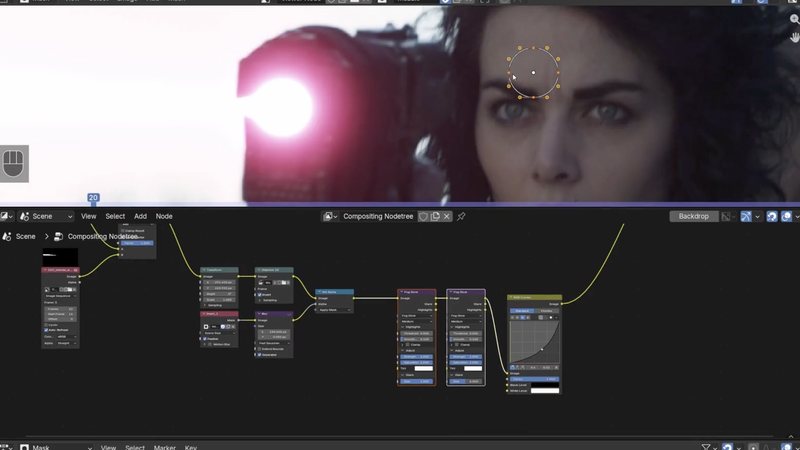Screen dimensions: 800x450
Task: Click the Tint white swatch in first Fog Glow node
Action: 423,368
